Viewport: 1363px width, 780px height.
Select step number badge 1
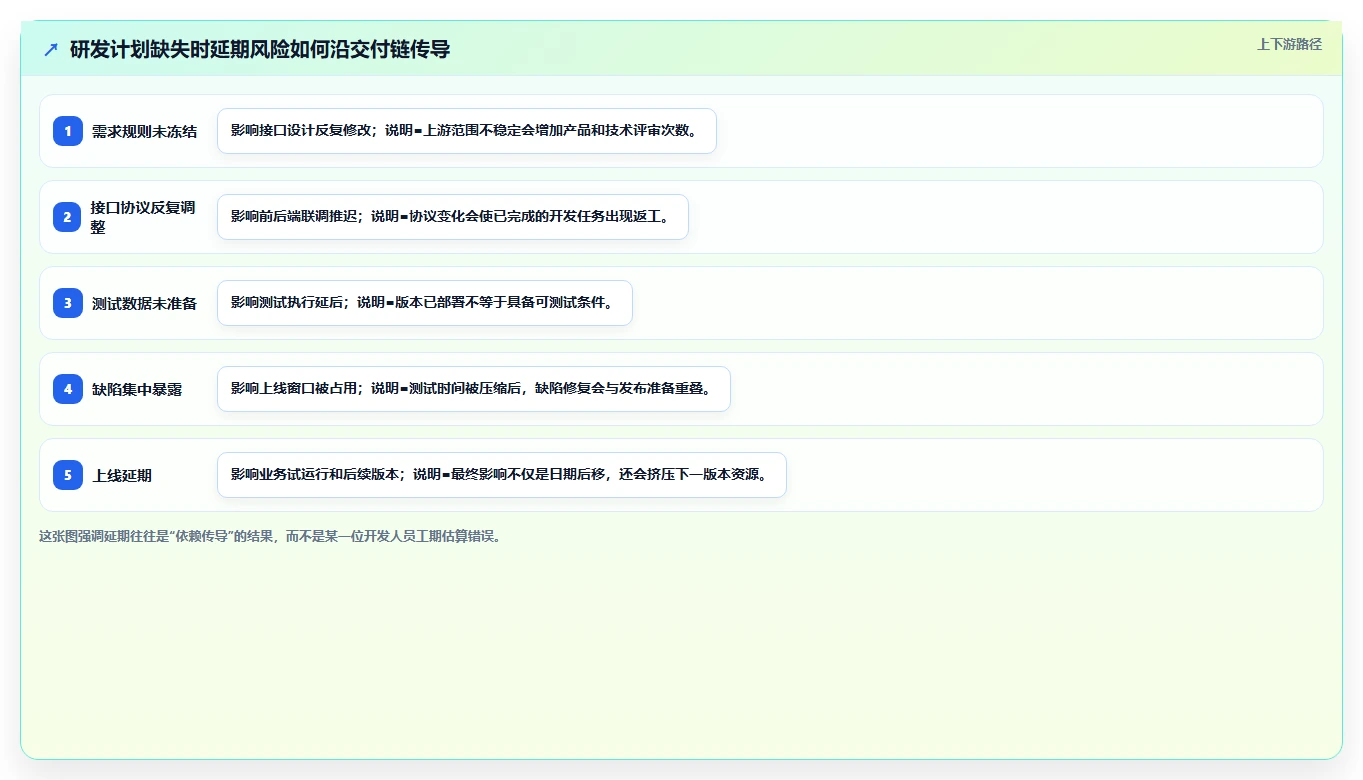[68, 131]
